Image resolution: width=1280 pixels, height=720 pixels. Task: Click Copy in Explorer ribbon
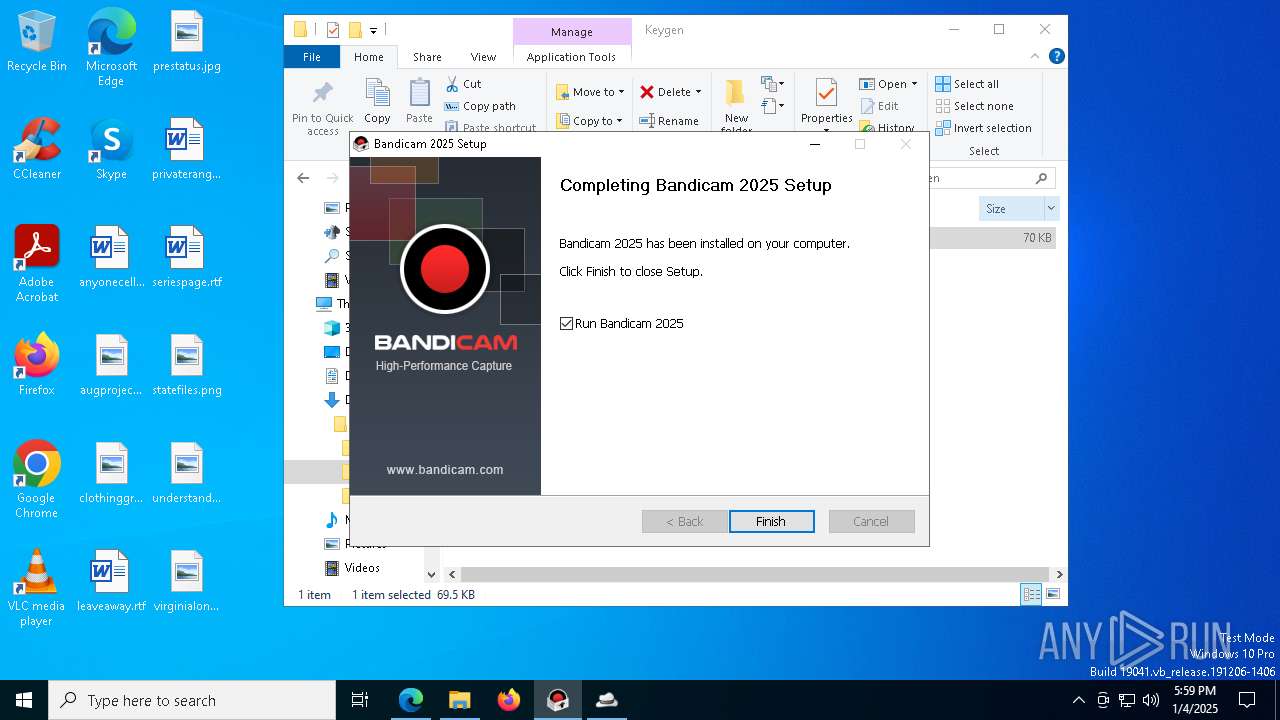[x=377, y=102]
